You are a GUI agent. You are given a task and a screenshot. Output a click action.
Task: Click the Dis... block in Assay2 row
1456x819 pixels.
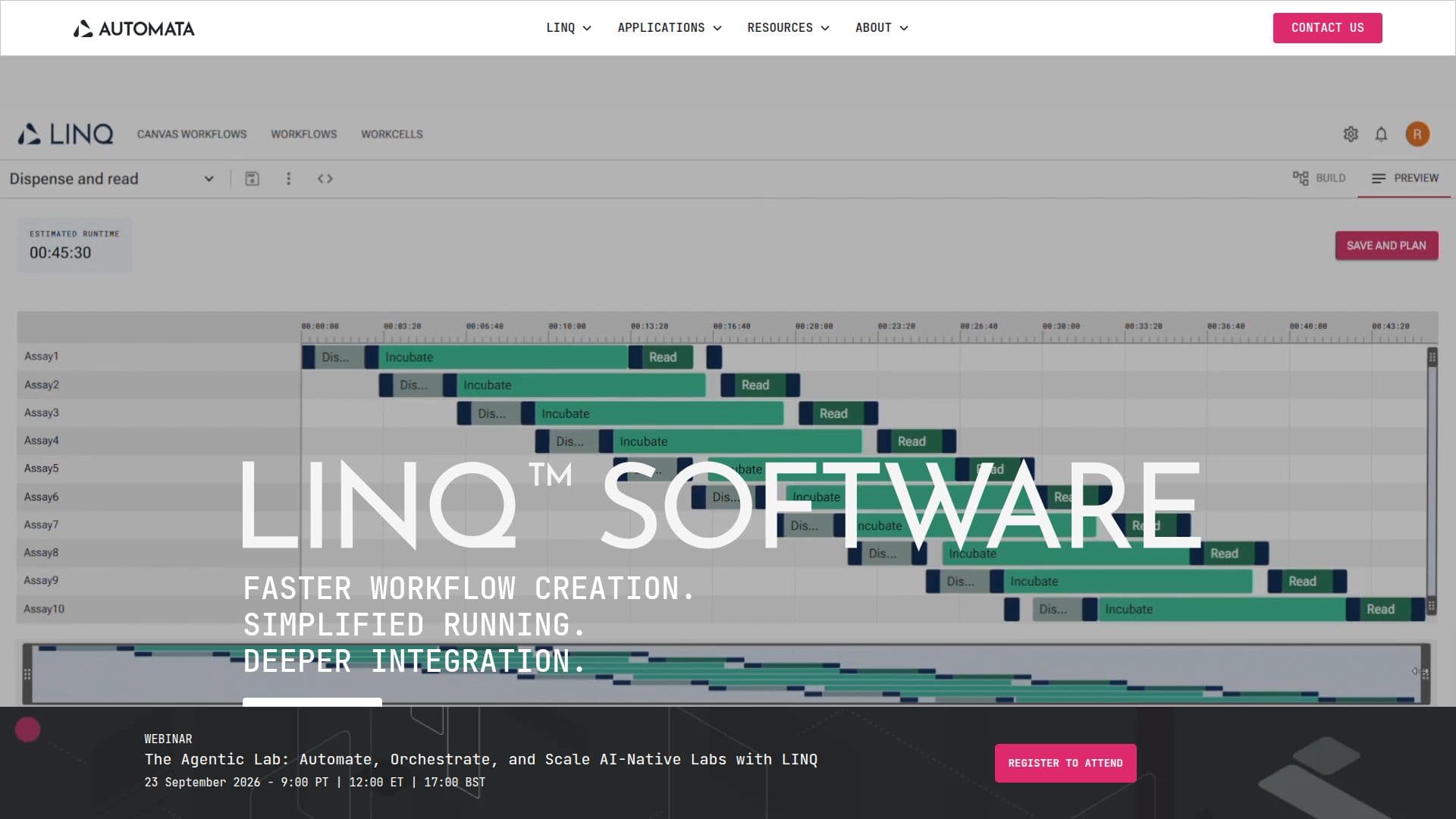[x=416, y=385]
